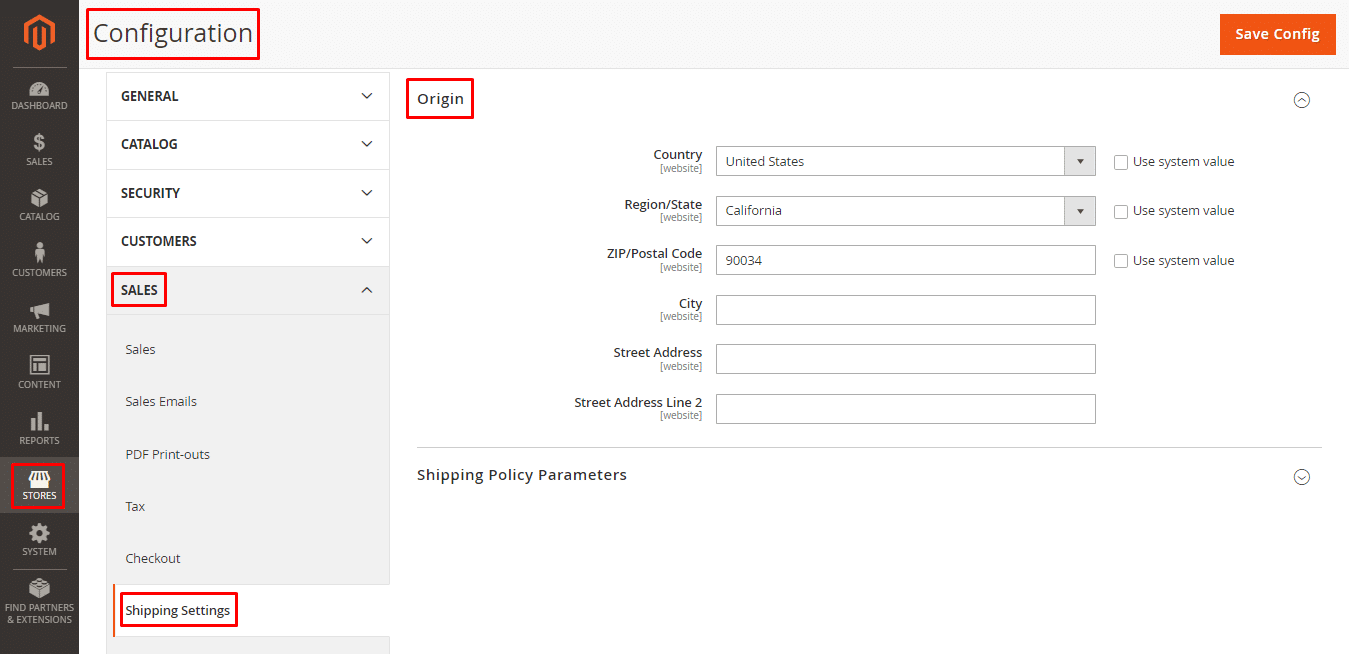The height and width of the screenshot is (654, 1349).
Task: Enable Use system value for Country
Action: (x=1120, y=161)
